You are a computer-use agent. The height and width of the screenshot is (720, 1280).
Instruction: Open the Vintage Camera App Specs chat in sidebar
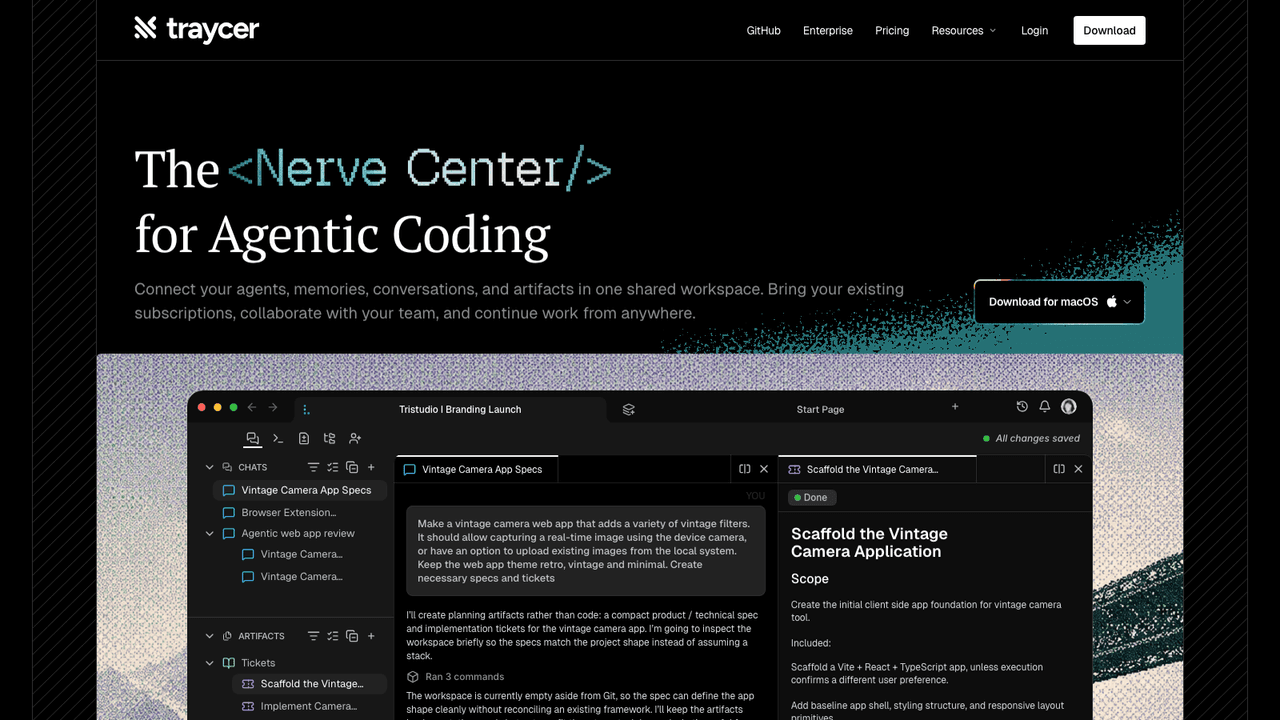[299, 490]
